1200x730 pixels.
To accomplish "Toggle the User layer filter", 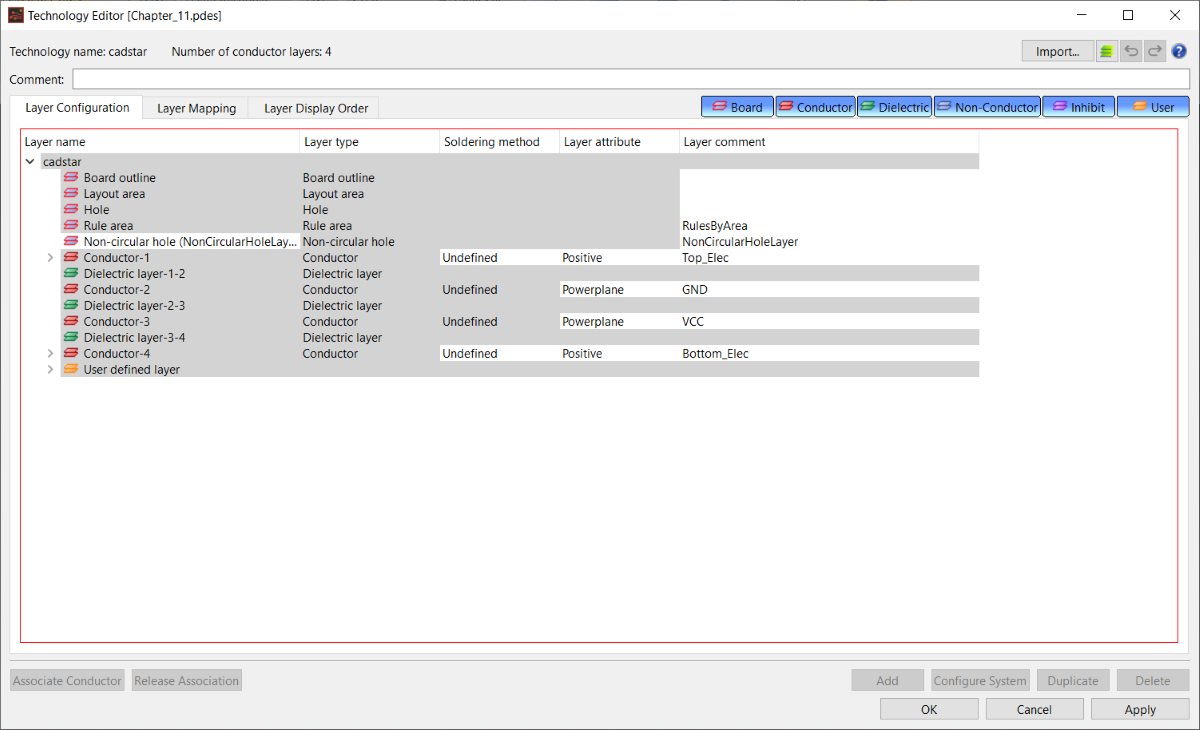I will pos(1153,107).
